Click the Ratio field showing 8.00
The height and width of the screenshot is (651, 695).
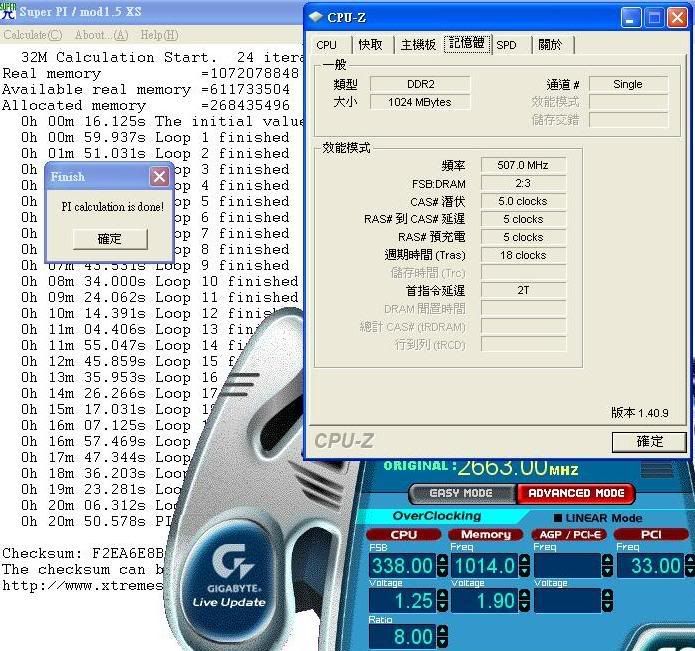click(402, 637)
